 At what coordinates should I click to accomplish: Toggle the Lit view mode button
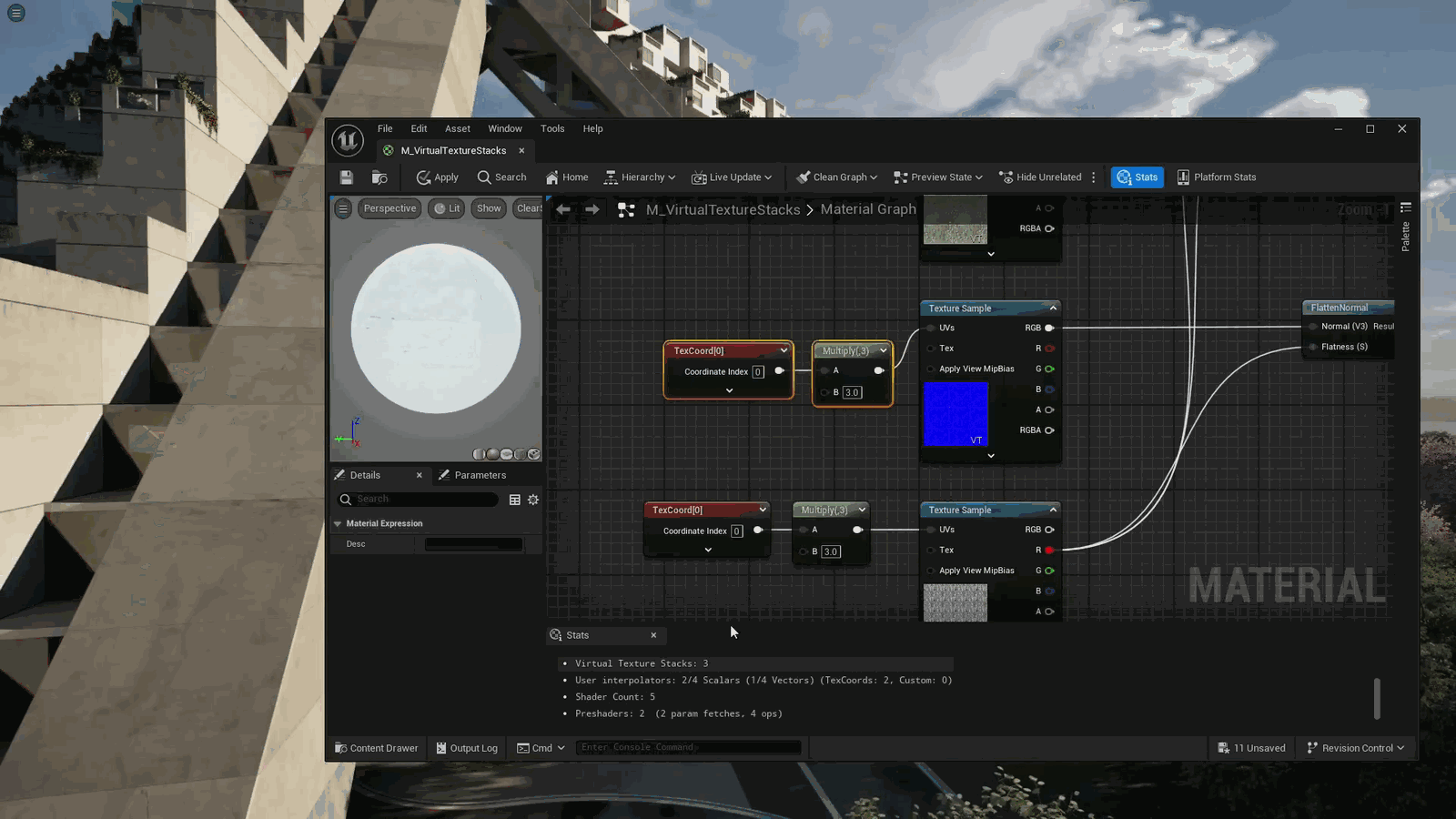coord(446,208)
